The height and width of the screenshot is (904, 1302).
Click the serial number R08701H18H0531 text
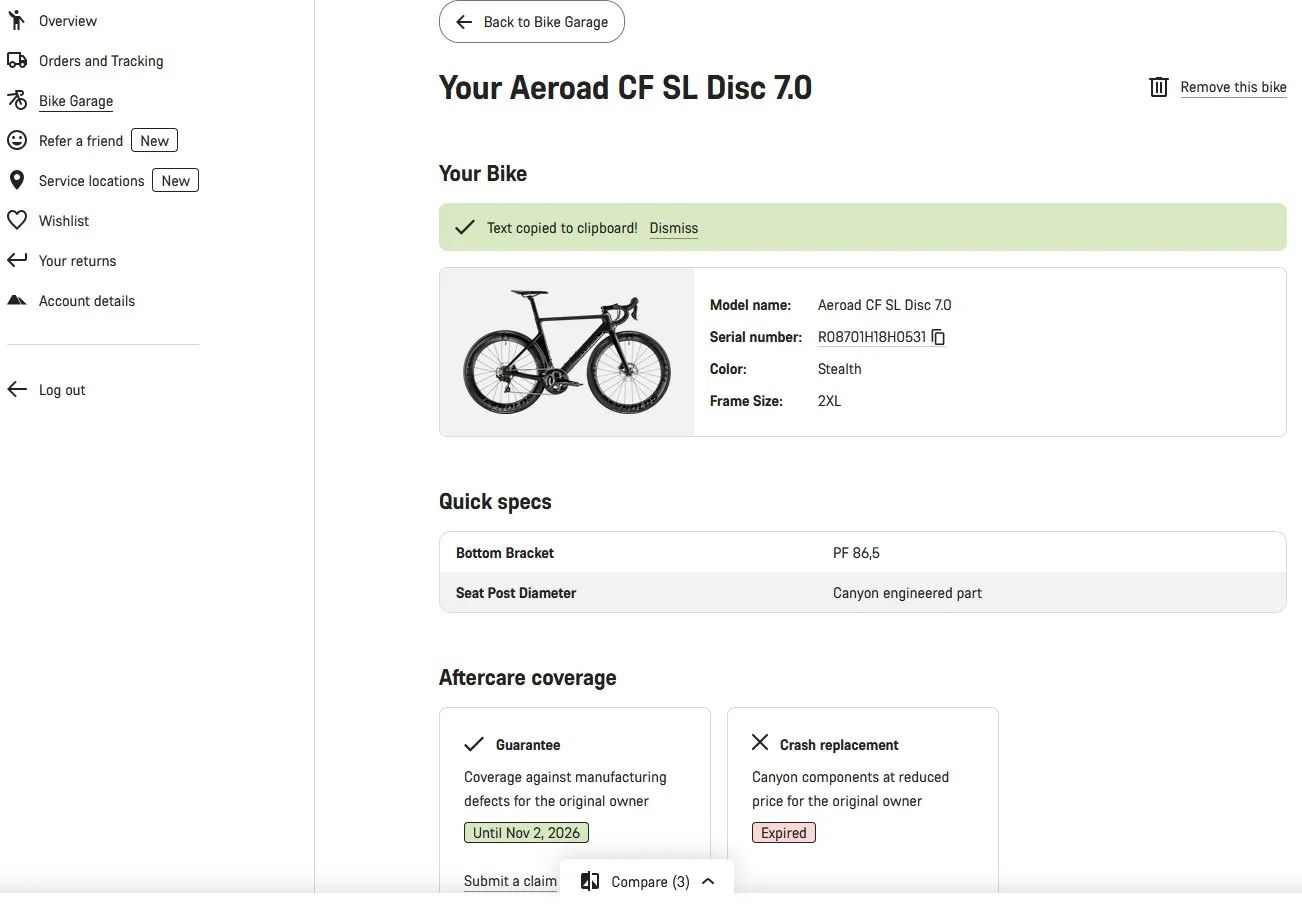click(x=871, y=338)
